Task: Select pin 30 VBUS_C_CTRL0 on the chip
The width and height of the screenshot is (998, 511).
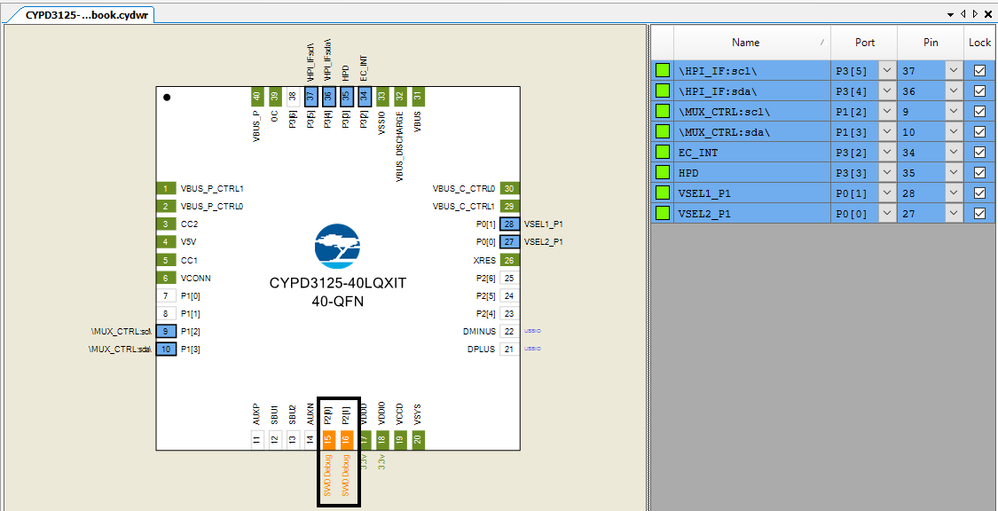Action: 510,188
